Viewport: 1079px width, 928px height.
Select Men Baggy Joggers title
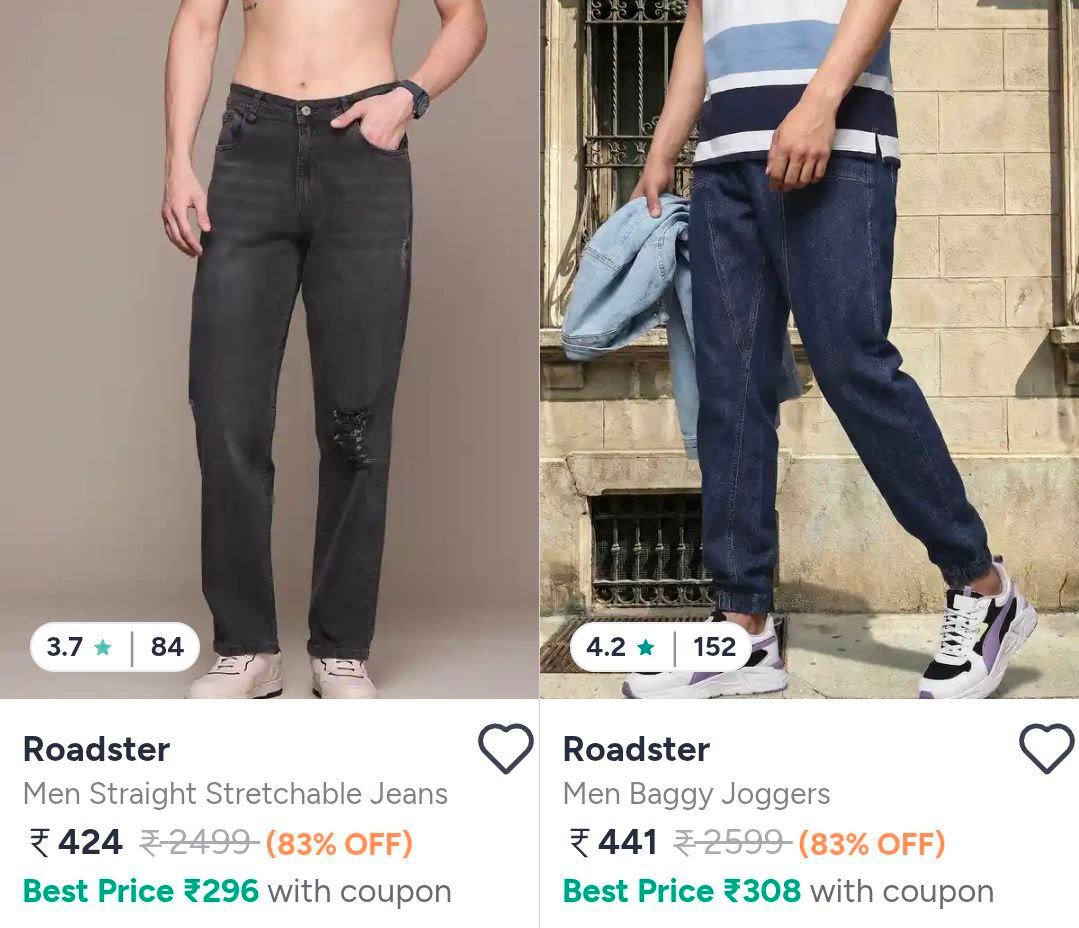coord(696,794)
